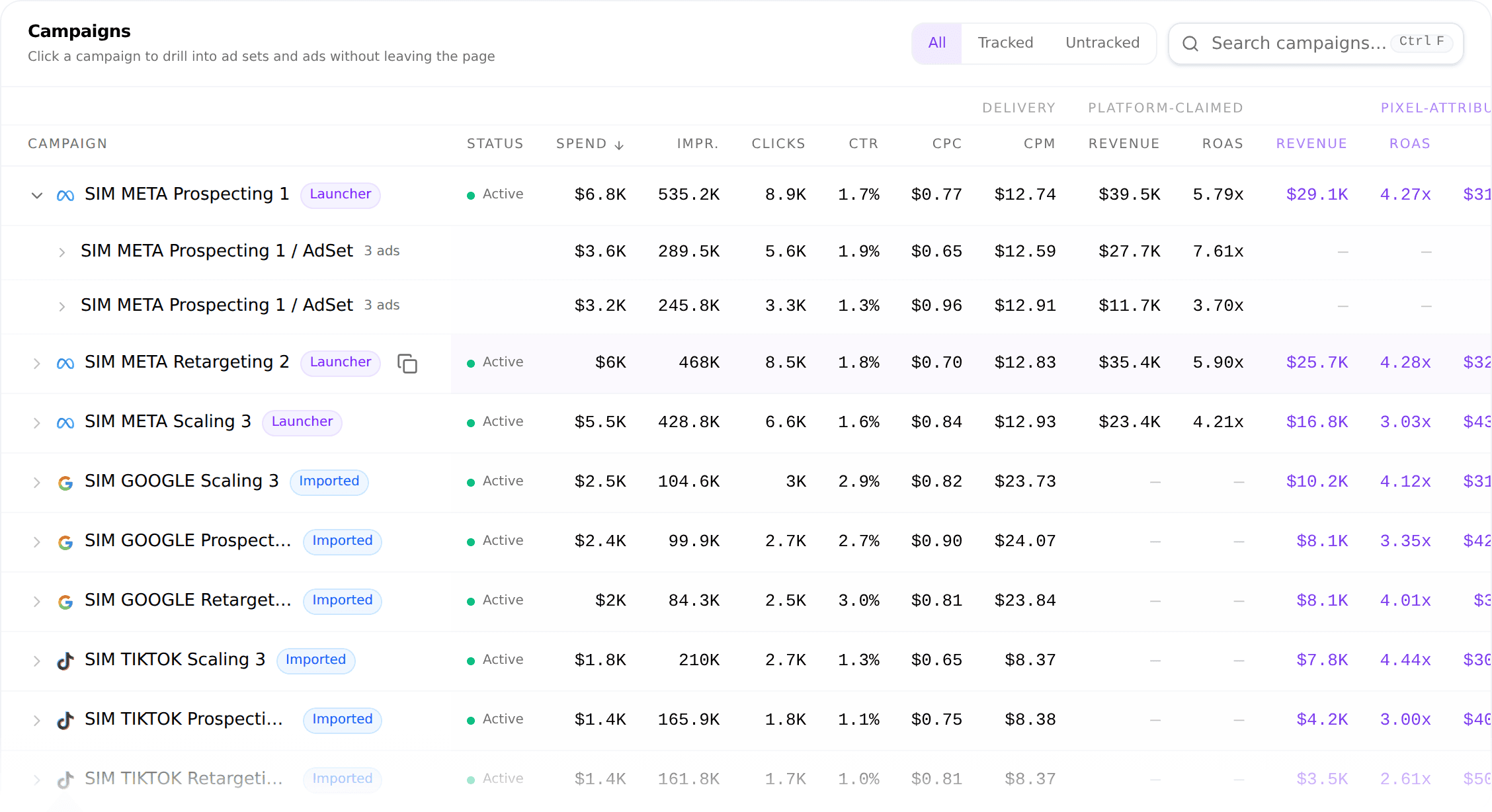The height and width of the screenshot is (812, 1492).
Task: Click the Google logo beside SIM GOOGLE Retarget...
Action: click(65, 602)
